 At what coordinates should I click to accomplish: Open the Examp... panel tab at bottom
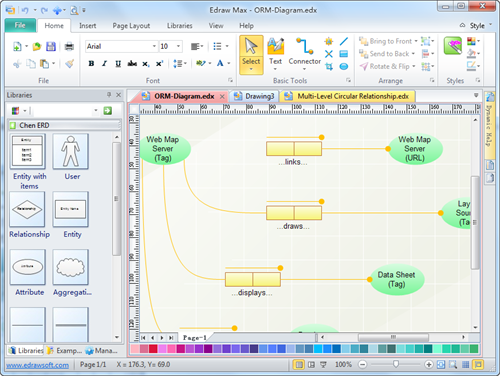(64, 351)
